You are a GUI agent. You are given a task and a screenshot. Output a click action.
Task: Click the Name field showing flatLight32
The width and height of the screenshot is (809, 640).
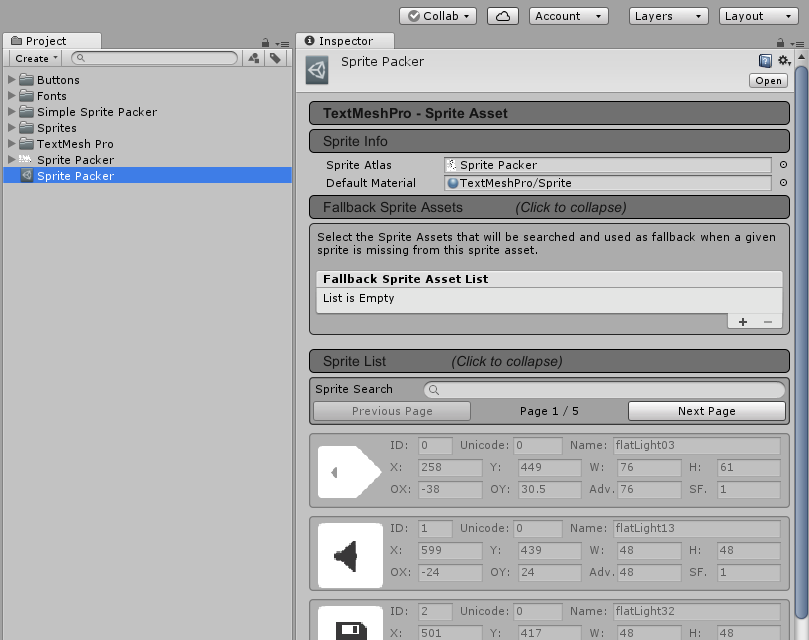pos(697,612)
